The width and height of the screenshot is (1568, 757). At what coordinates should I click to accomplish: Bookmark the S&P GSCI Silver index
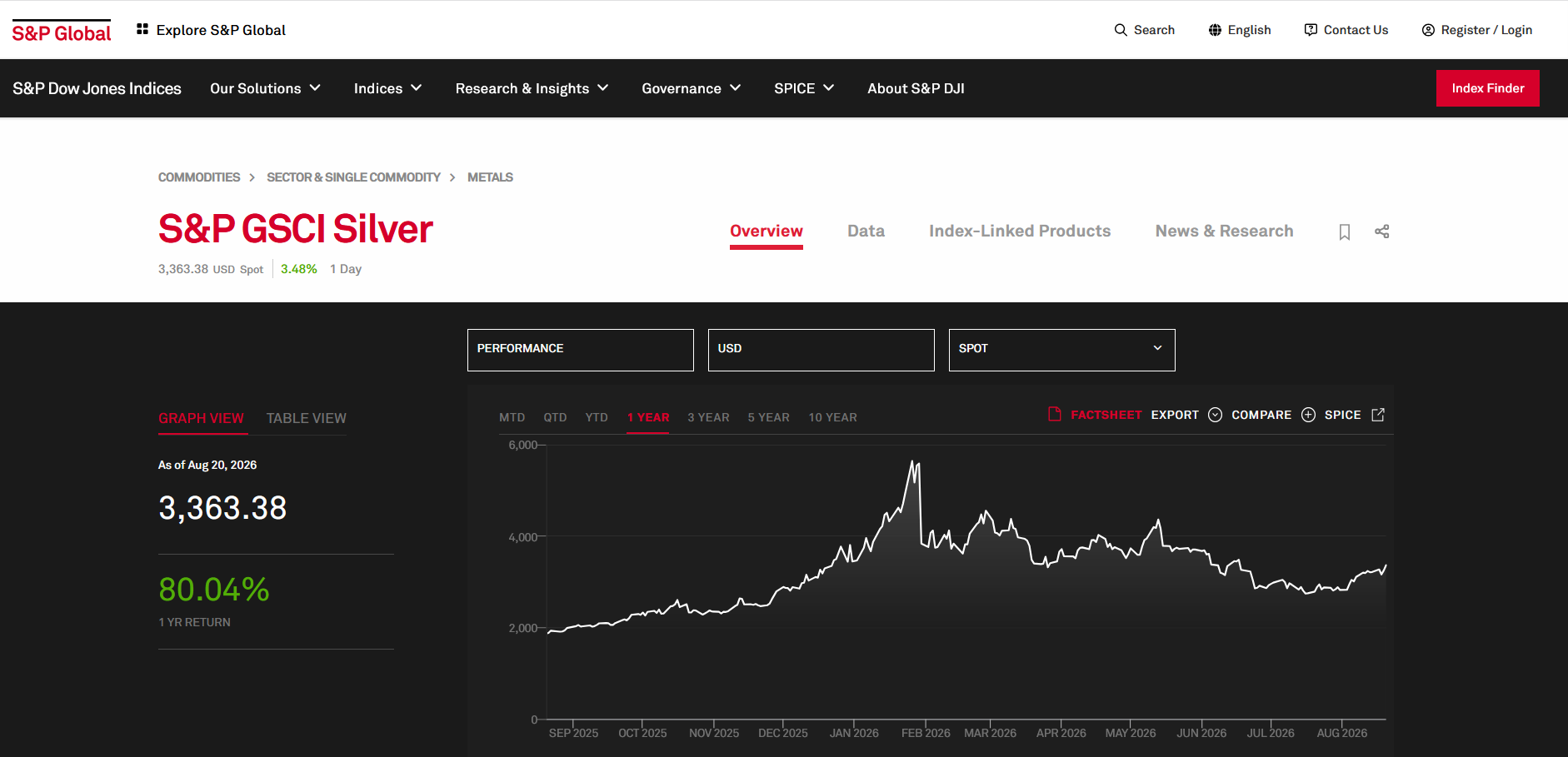[x=1345, y=232]
